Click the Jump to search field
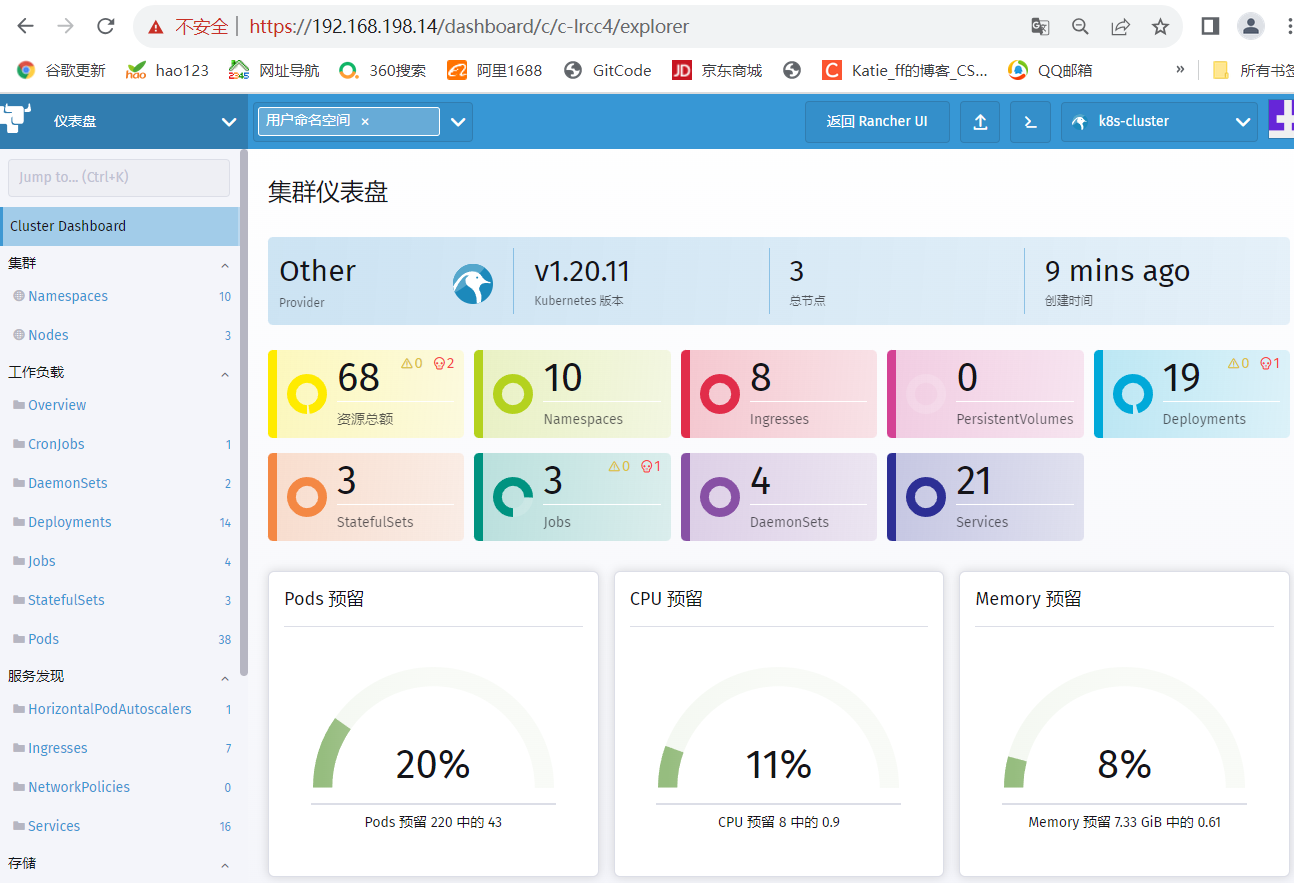Image resolution: width=1294 pixels, height=883 pixels. tap(119, 177)
